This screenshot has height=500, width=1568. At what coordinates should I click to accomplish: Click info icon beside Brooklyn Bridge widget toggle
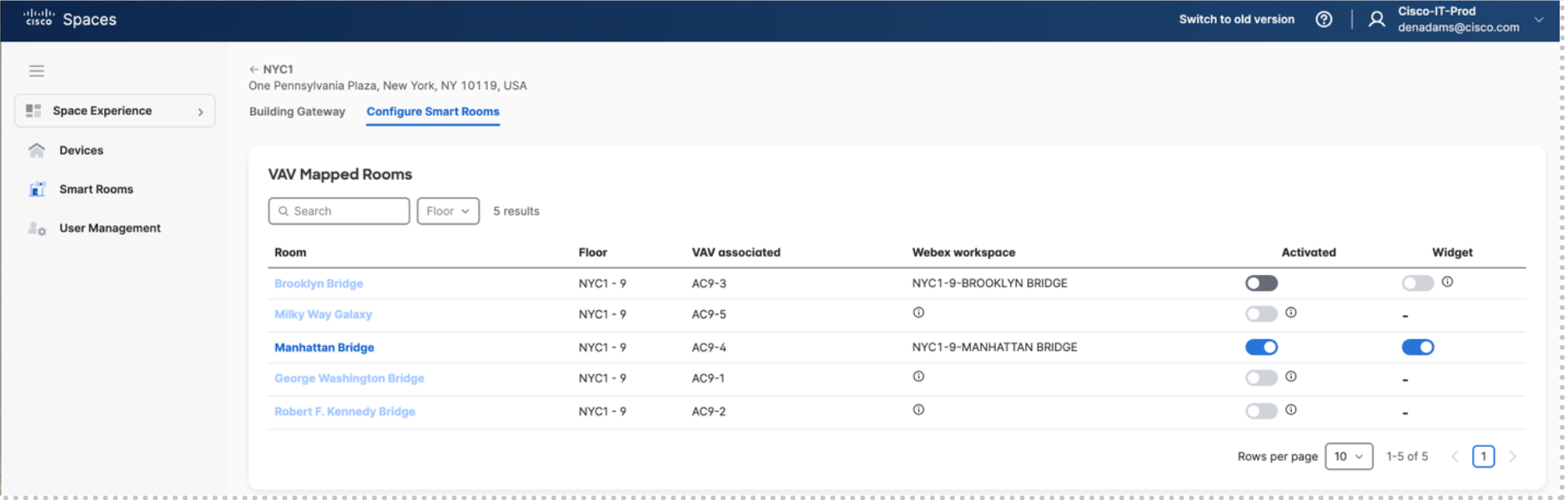1447,282
